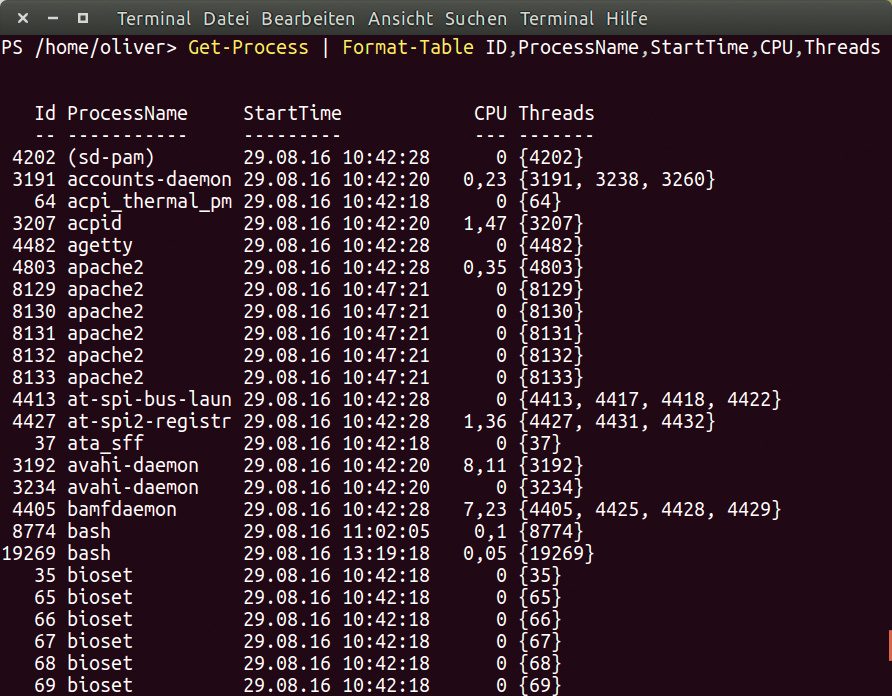This screenshot has height=696, width=892.
Task: Open the Hilfe menu
Action: [627, 19]
